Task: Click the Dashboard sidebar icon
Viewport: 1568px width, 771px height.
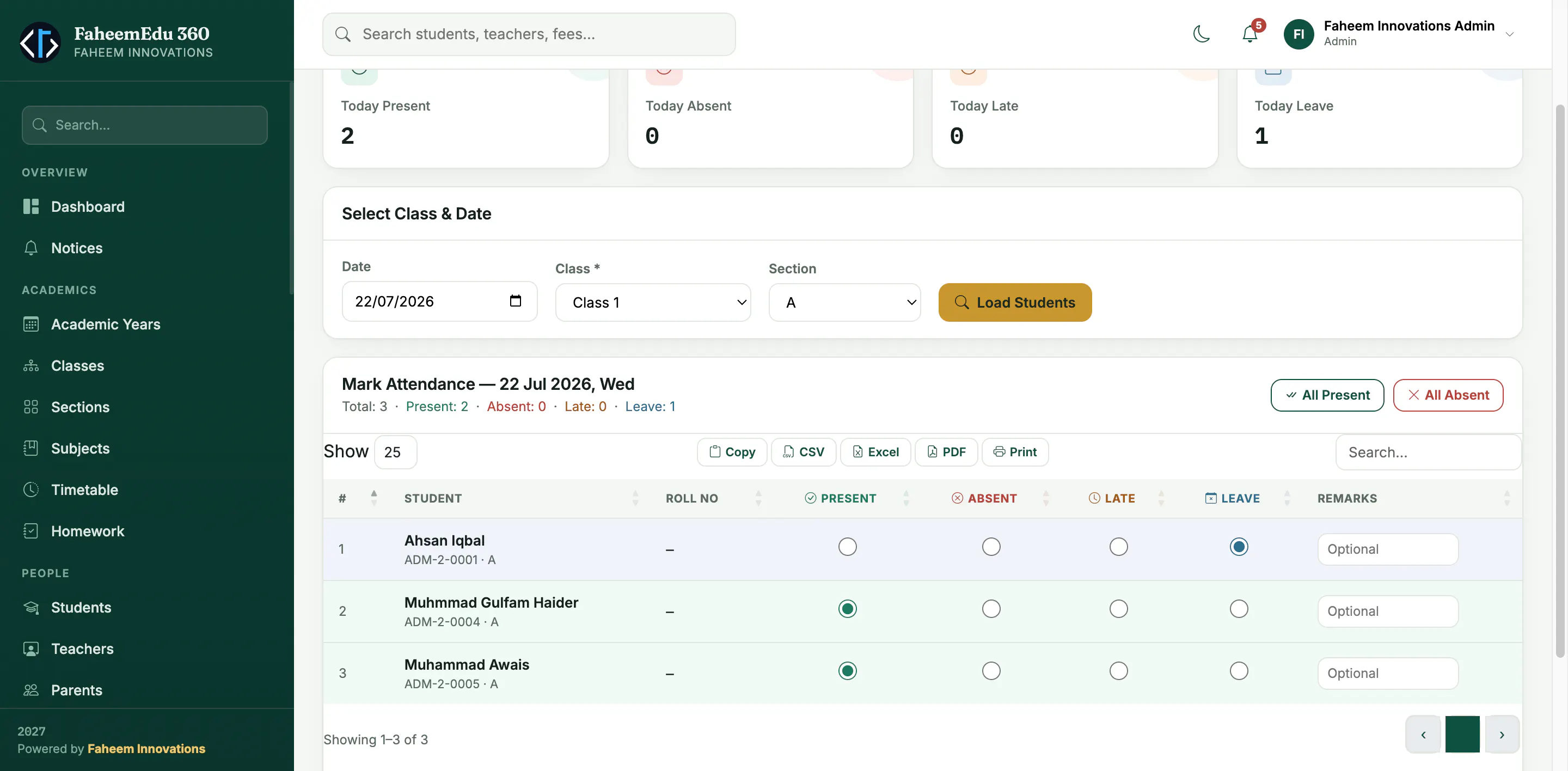Action: point(30,206)
